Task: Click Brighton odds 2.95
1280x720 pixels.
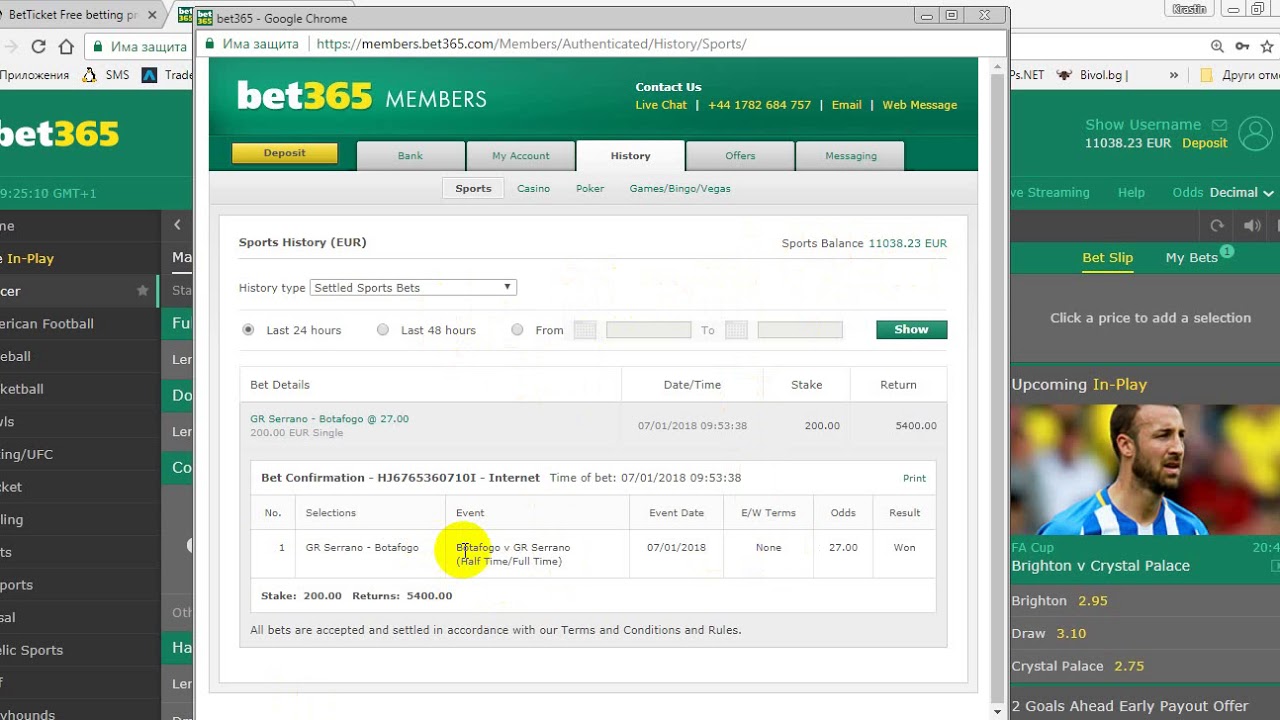Action: coord(1092,601)
